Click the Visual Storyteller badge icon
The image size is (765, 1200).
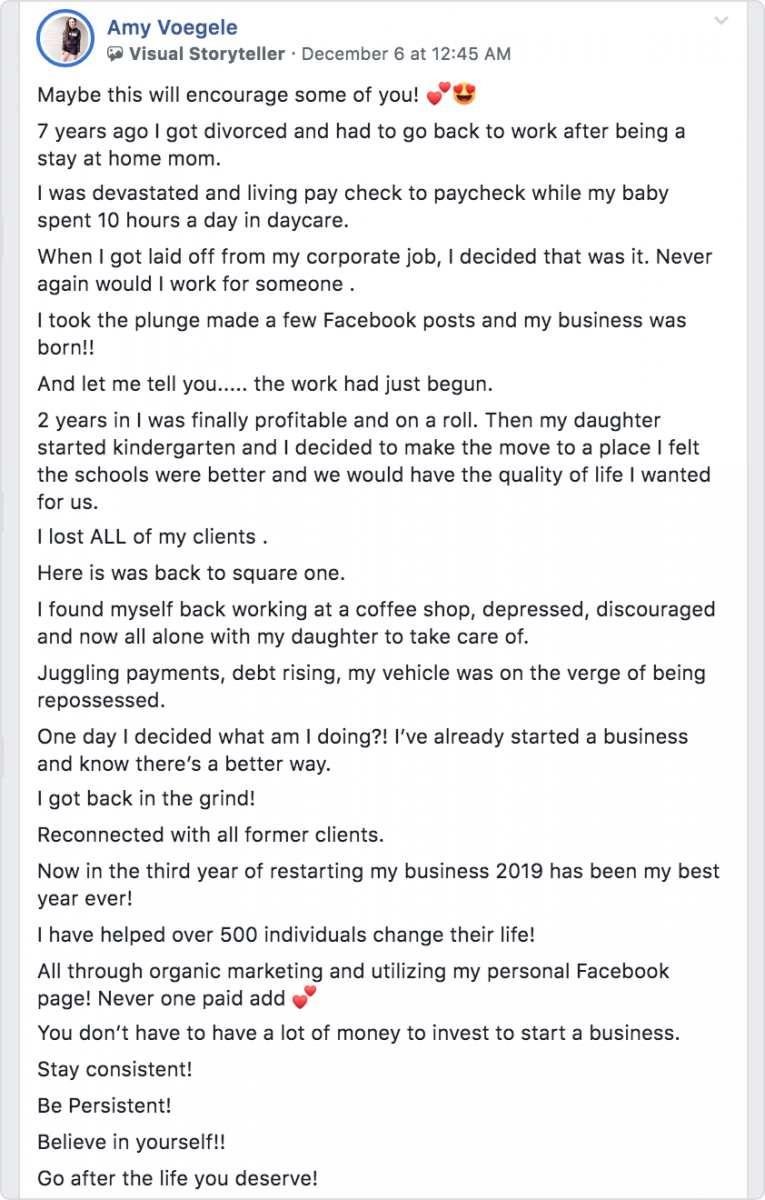pyautogui.click(x=116, y=54)
